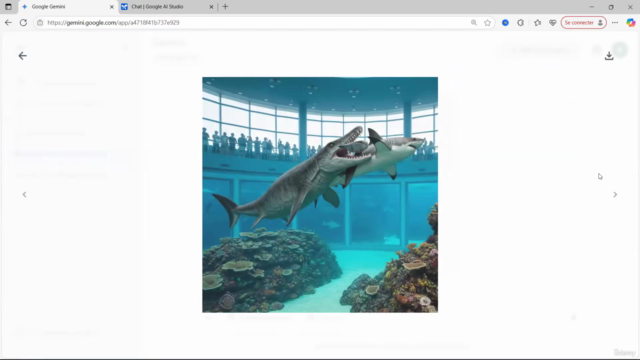This screenshot has height=360, width=640.
Task: Go back with the browser back button
Action: (x=8, y=22)
